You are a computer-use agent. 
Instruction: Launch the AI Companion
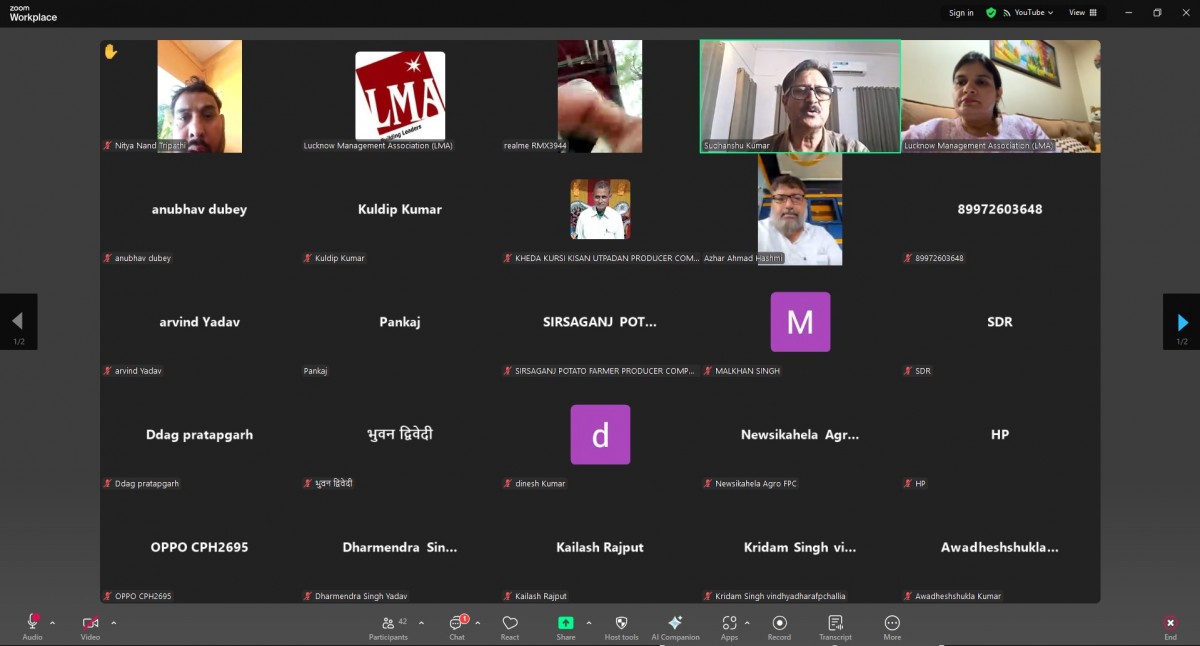[x=675, y=627]
